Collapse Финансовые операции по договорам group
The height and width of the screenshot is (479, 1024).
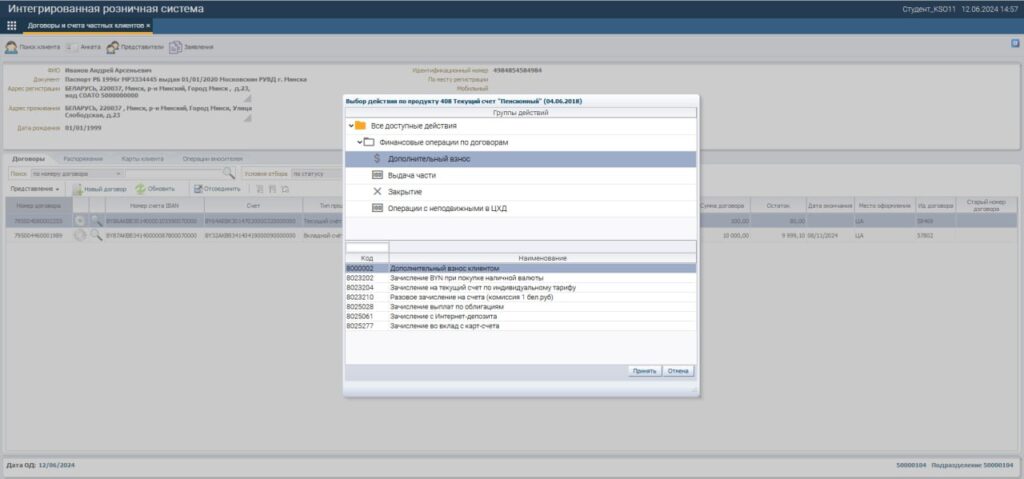(x=359, y=143)
